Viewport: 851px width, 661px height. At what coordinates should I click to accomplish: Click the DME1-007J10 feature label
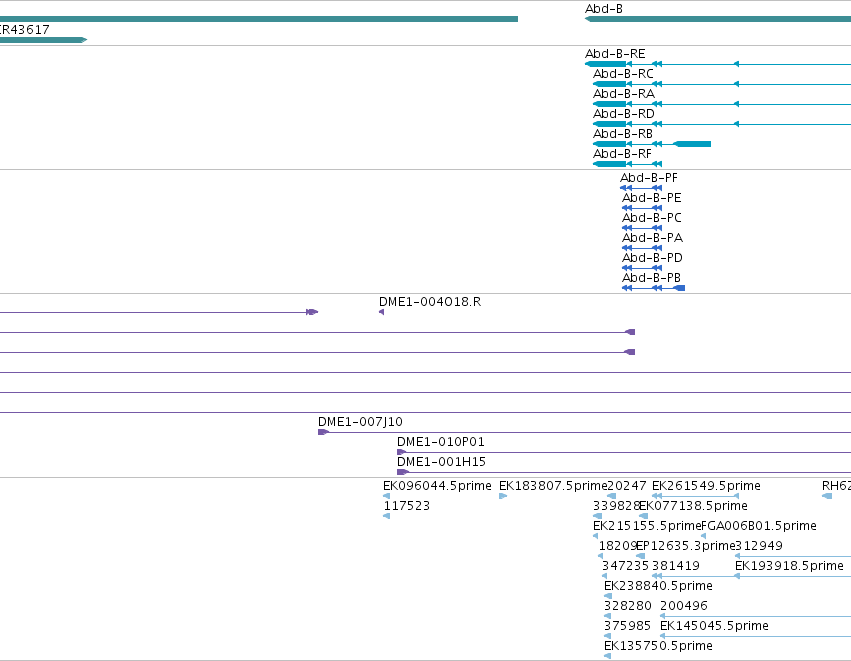point(360,422)
